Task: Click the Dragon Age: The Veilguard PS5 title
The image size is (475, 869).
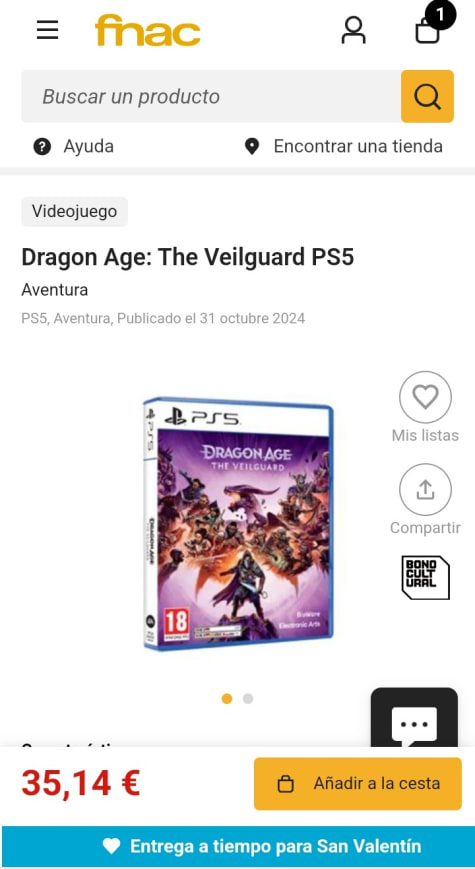Action: pos(187,258)
